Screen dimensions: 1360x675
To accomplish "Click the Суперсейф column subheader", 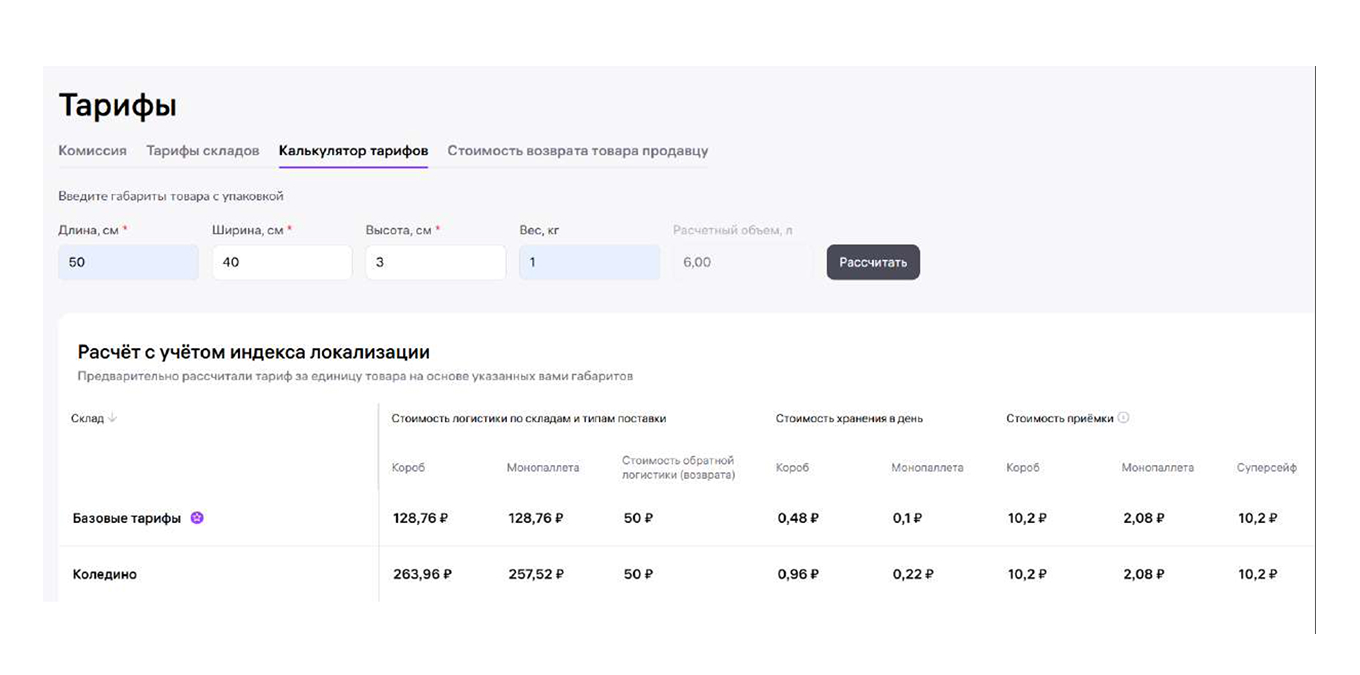I will coord(1267,467).
